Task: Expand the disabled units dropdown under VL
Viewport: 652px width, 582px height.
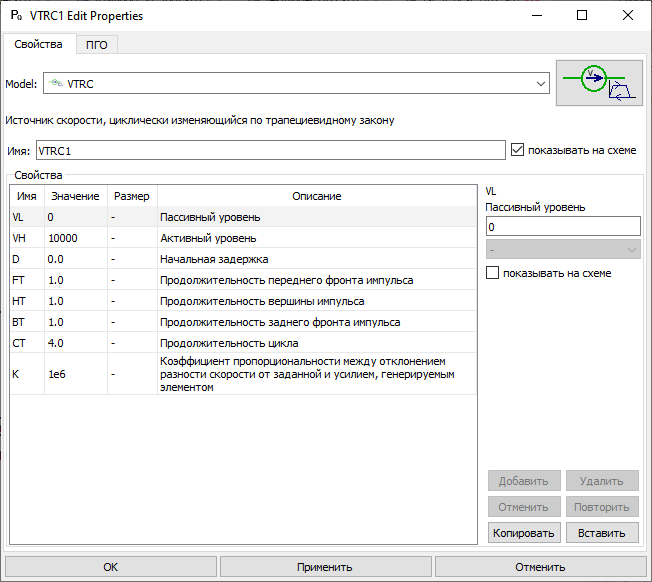Action: [x=562, y=249]
